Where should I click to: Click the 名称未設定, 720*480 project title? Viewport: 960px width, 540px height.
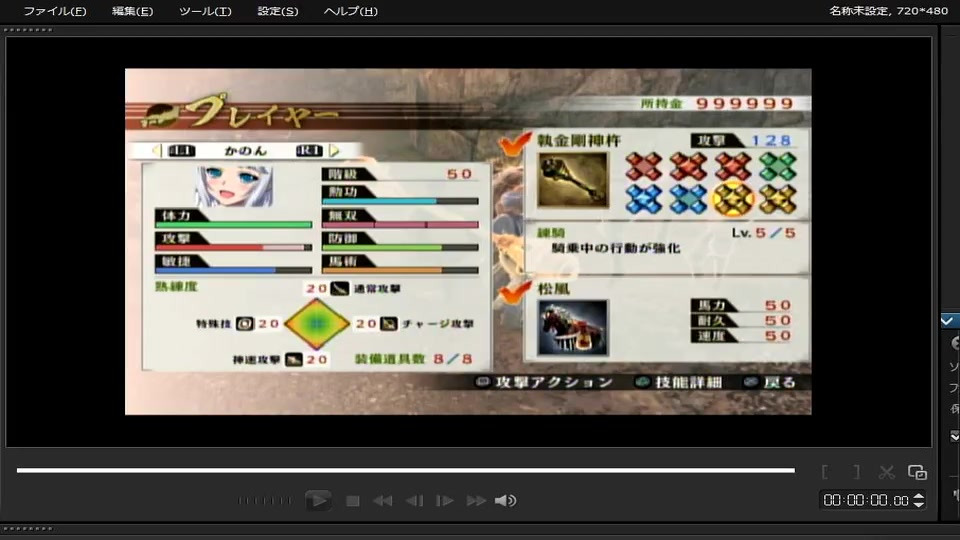[x=888, y=10]
